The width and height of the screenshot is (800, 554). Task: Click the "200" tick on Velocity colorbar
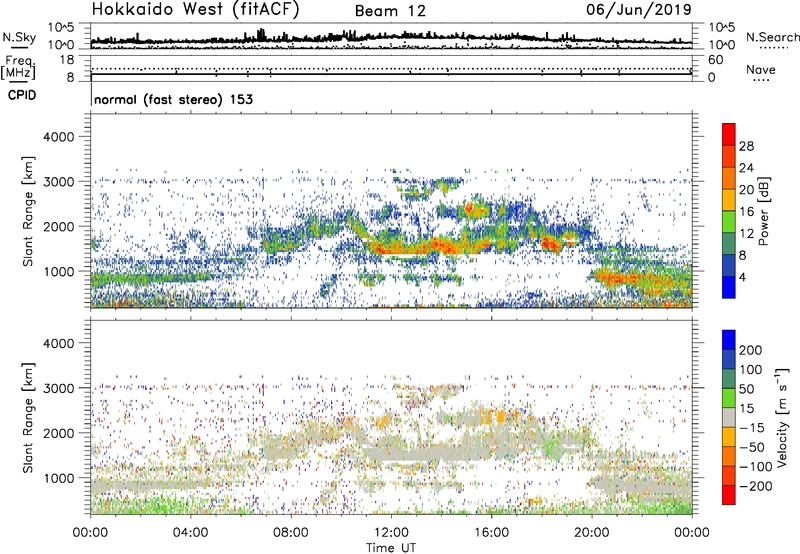[751, 350]
